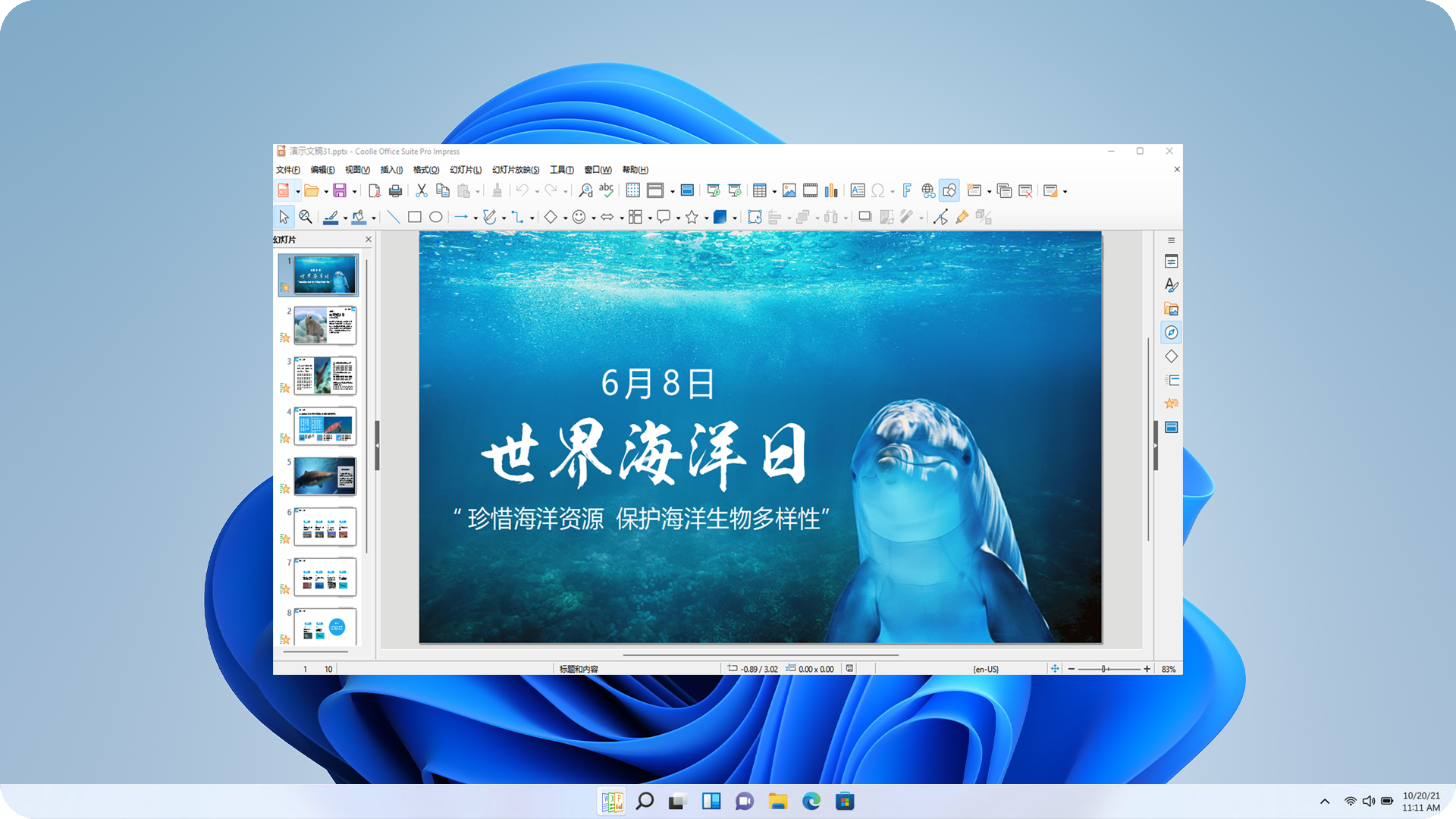Click fit slide to window icon
Viewport: 1456px width, 819px height.
pyautogui.click(x=1055, y=669)
